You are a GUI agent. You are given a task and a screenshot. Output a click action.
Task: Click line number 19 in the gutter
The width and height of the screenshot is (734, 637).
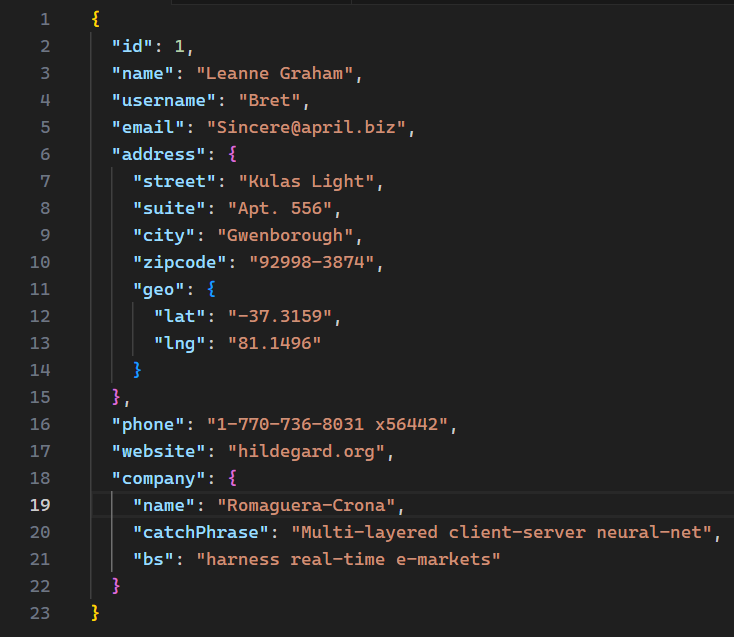(x=40, y=505)
